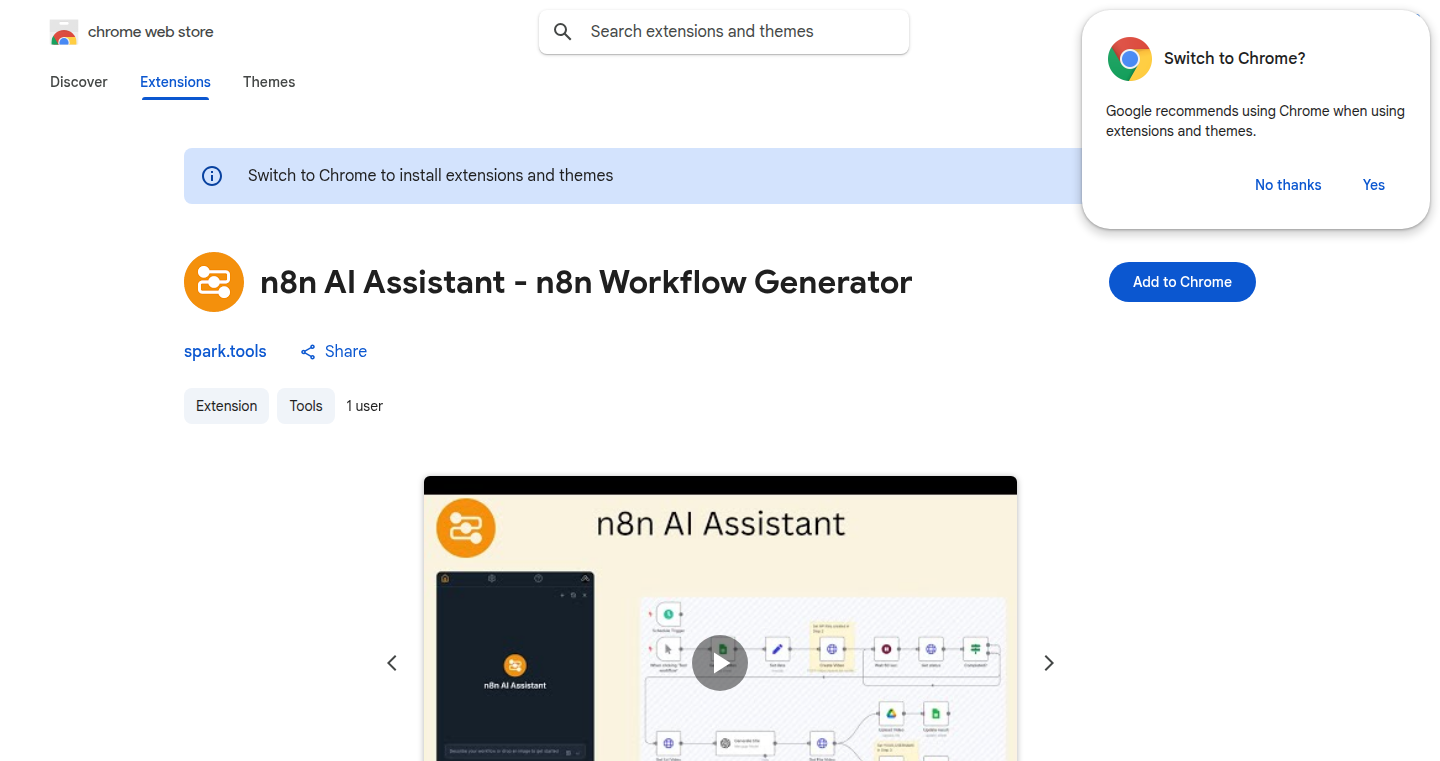
Task: Click the n8n AI Assistant orange extension icon
Action: tap(214, 282)
